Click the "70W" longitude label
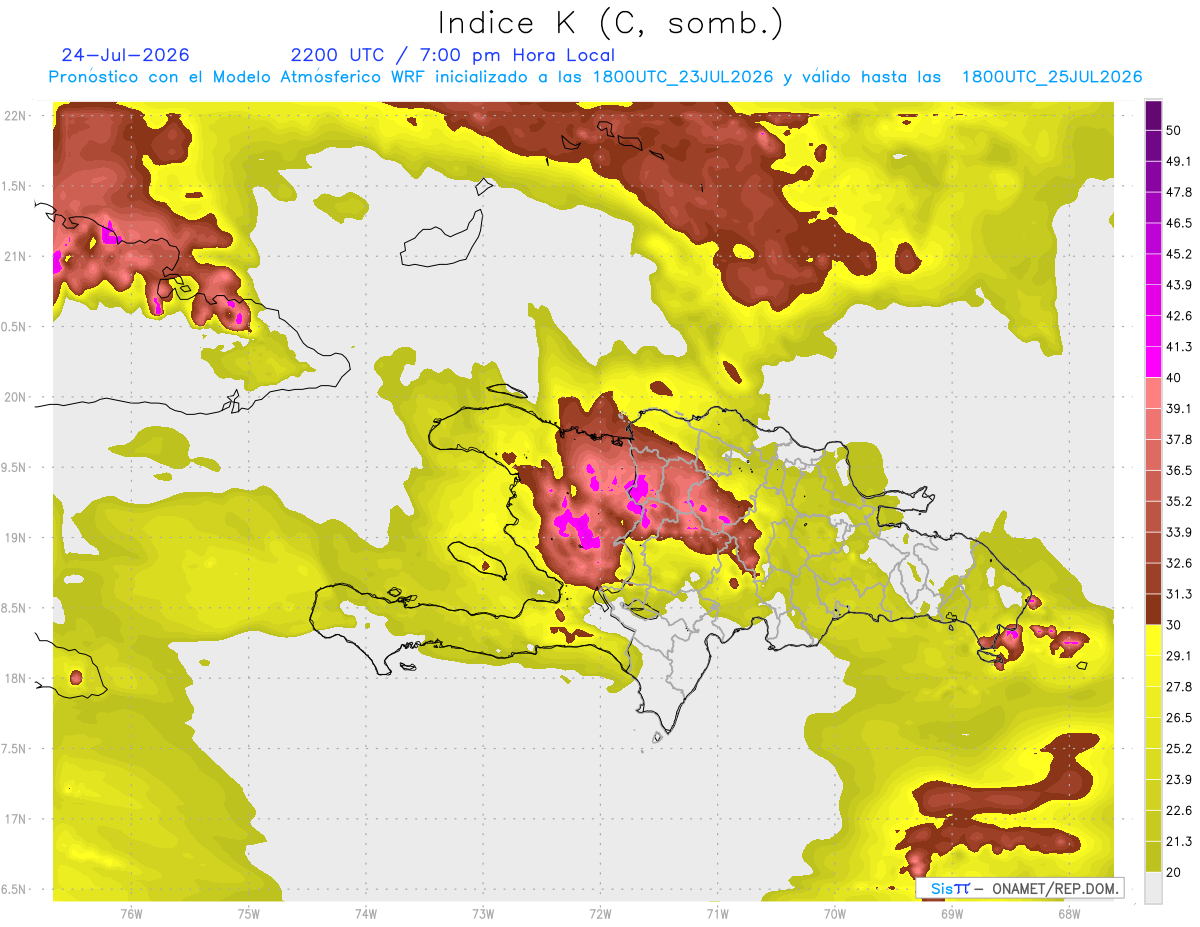Image resolution: width=1200 pixels, height=927 pixels. tap(835, 914)
